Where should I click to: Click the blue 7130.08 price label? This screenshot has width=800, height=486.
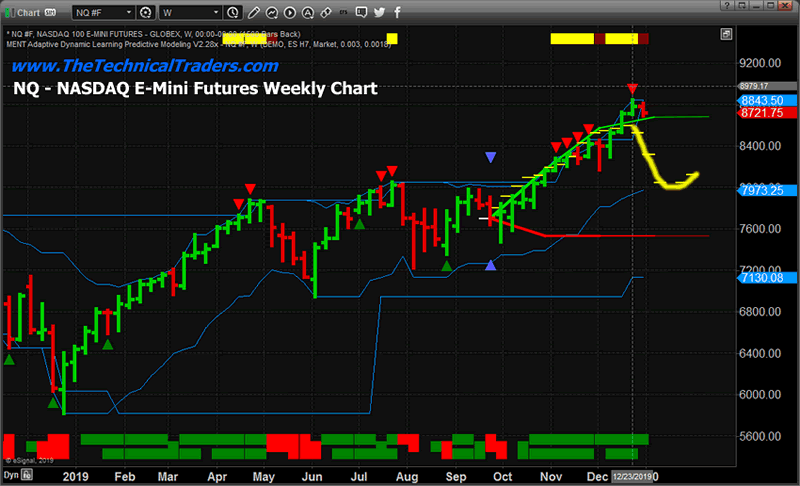click(767, 277)
